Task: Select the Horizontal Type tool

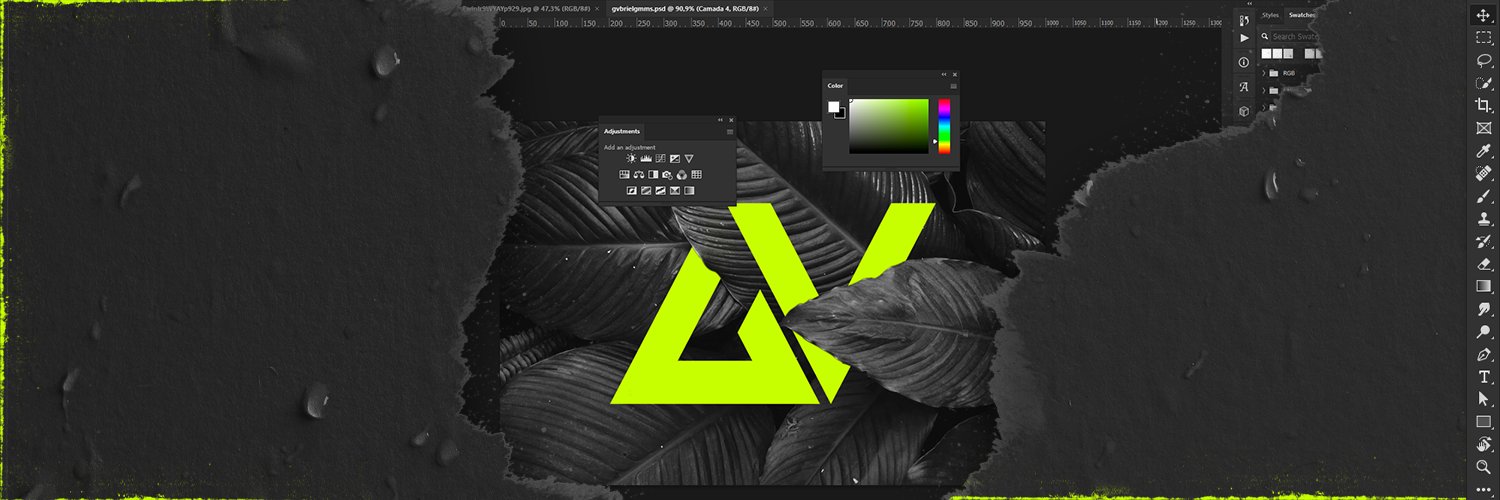Action: [1484, 377]
